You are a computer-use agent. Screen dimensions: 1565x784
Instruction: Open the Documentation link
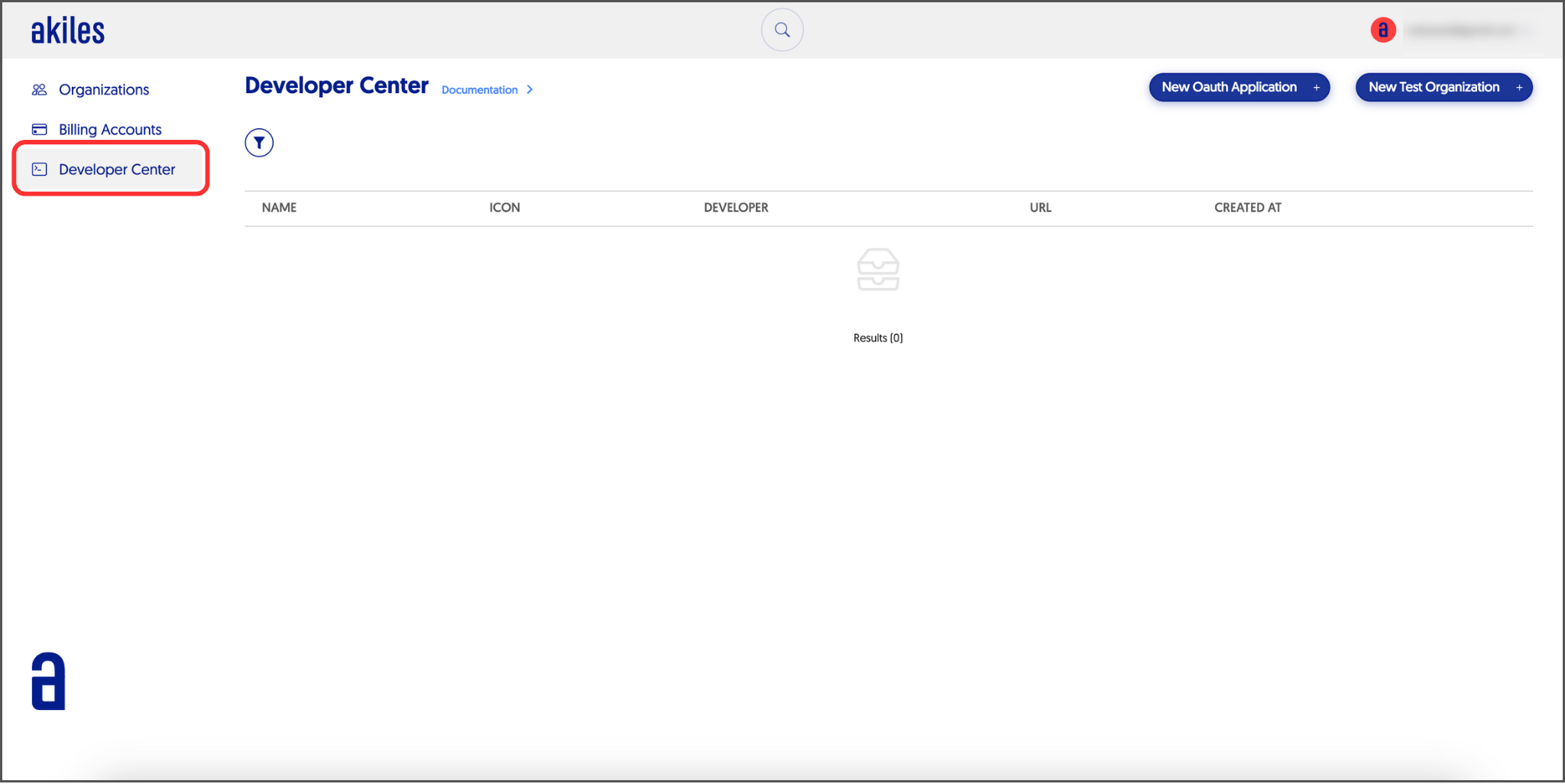(x=478, y=89)
